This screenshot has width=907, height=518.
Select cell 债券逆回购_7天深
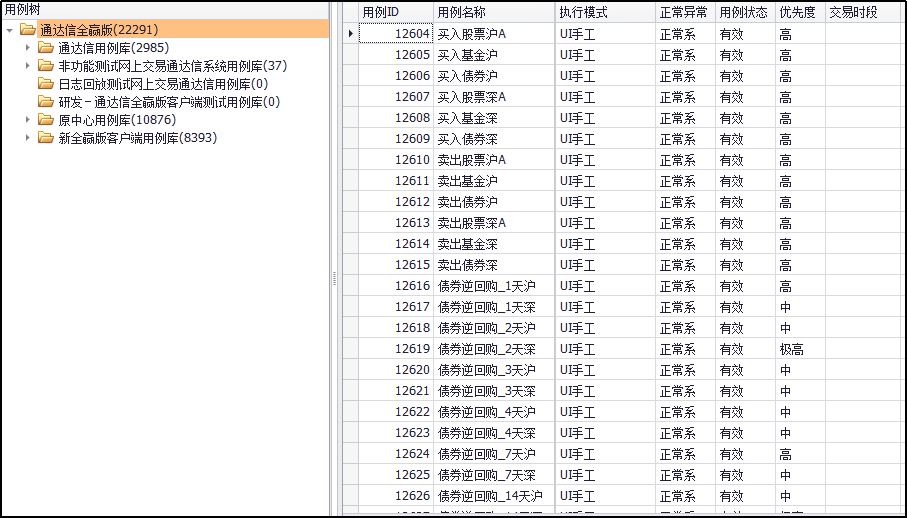coord(494,475)
